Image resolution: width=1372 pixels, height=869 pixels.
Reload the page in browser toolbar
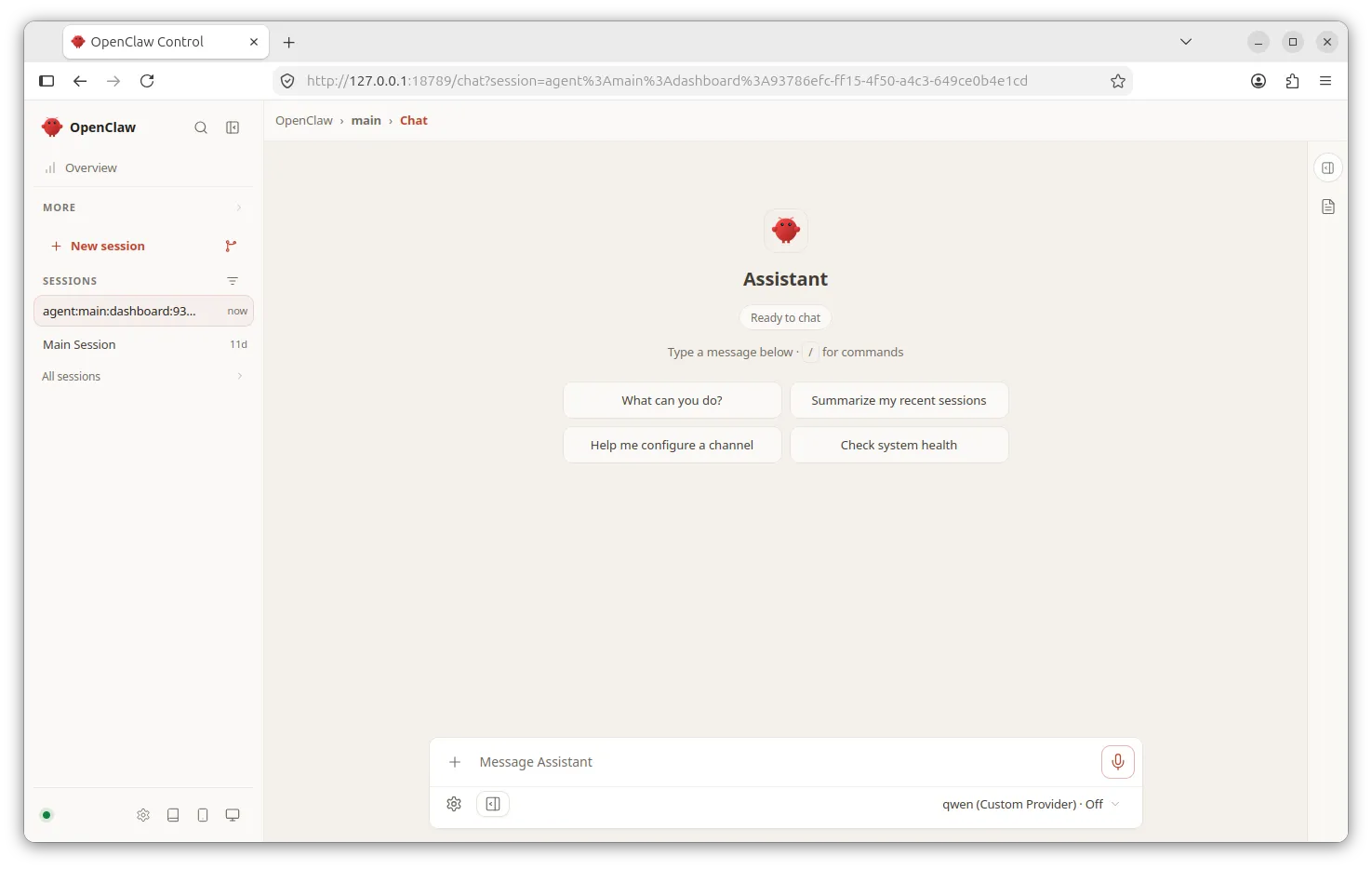[x=147, y=81]
